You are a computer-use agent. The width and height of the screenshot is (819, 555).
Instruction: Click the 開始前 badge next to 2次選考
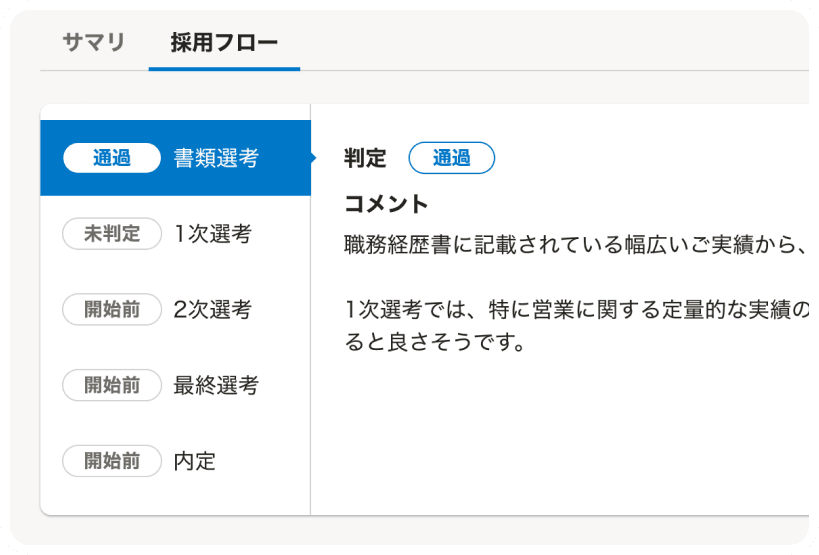click(112, 310)
